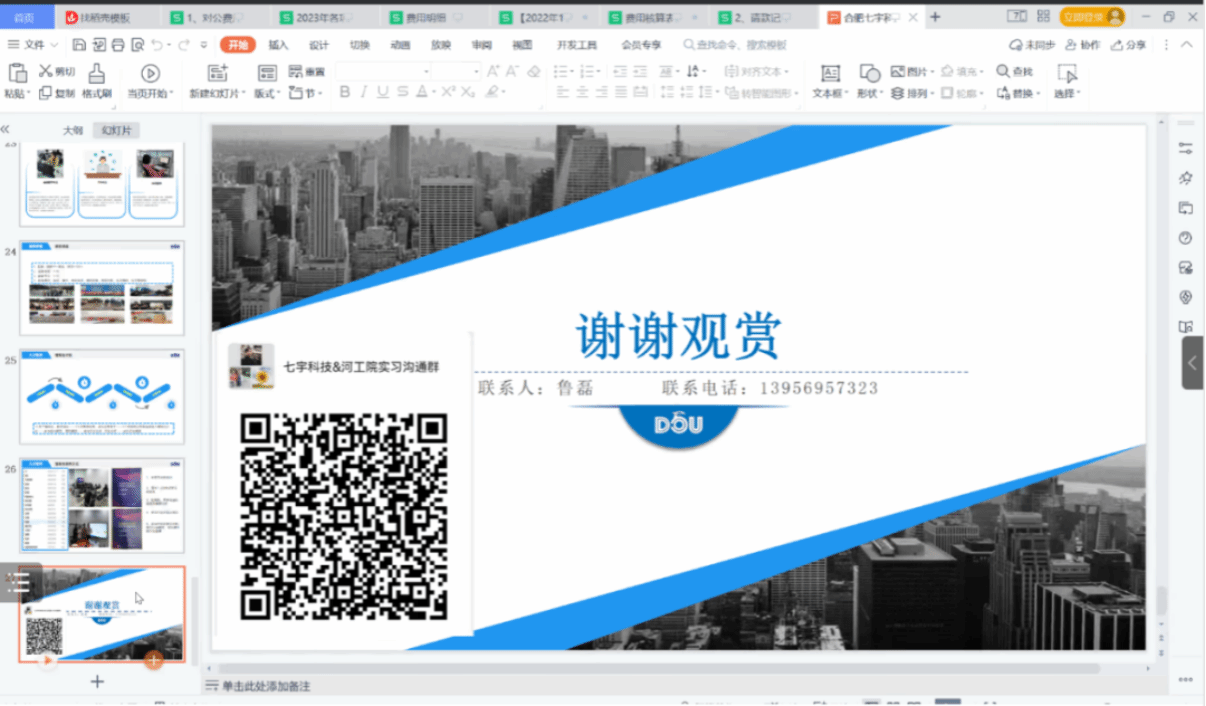
Task: Click the orange add-slide plus on thumbnail 27
Action: pyautogui.click(x=153, y=659)
